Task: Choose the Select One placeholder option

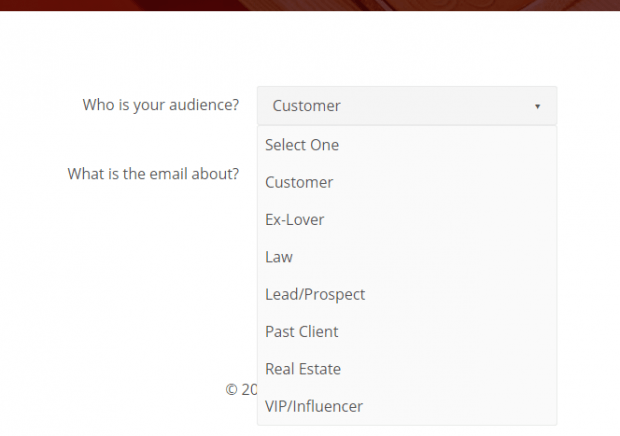Action: tap(407, 145)
